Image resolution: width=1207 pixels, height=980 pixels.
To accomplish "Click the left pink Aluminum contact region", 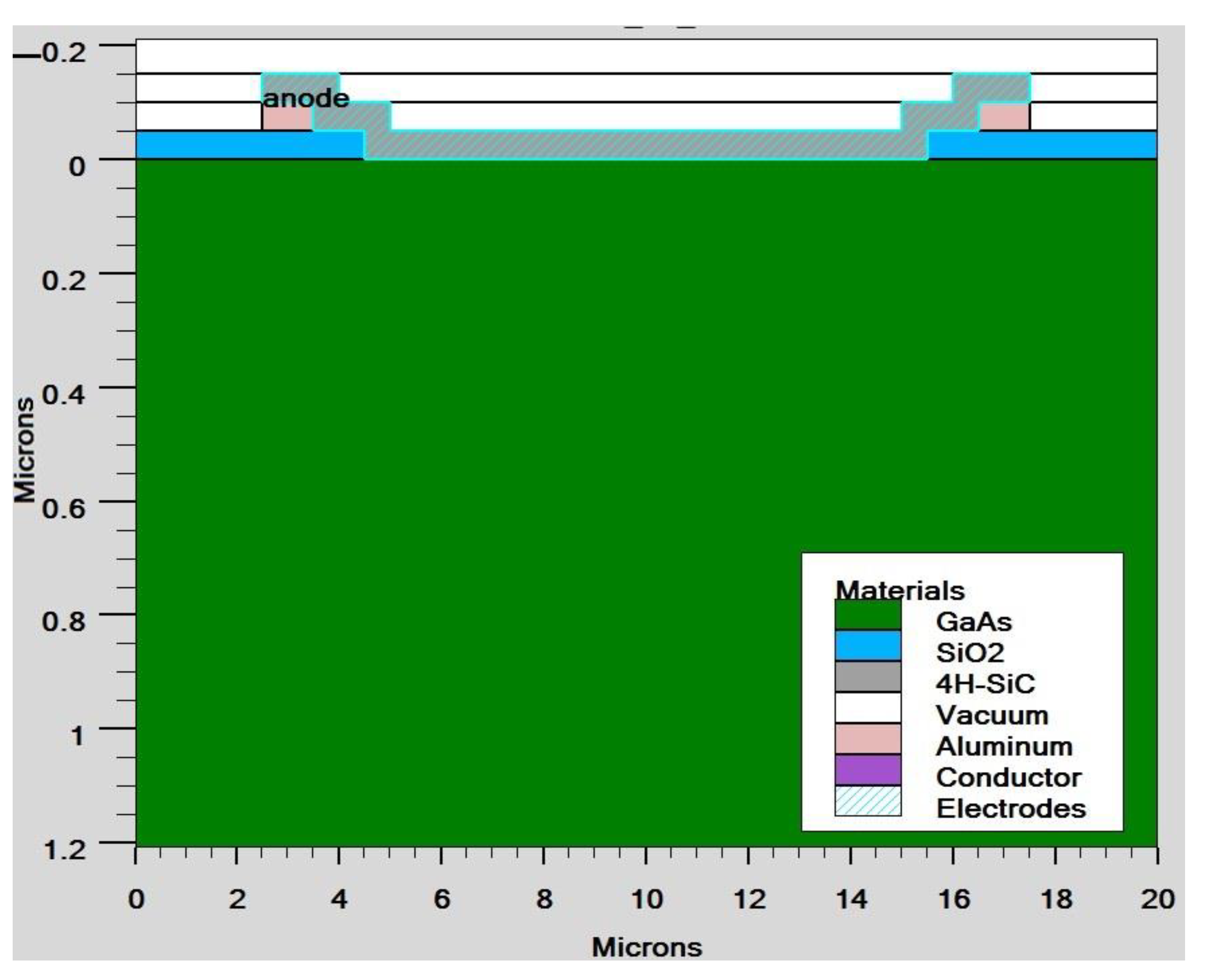I will tap(286, 118).
